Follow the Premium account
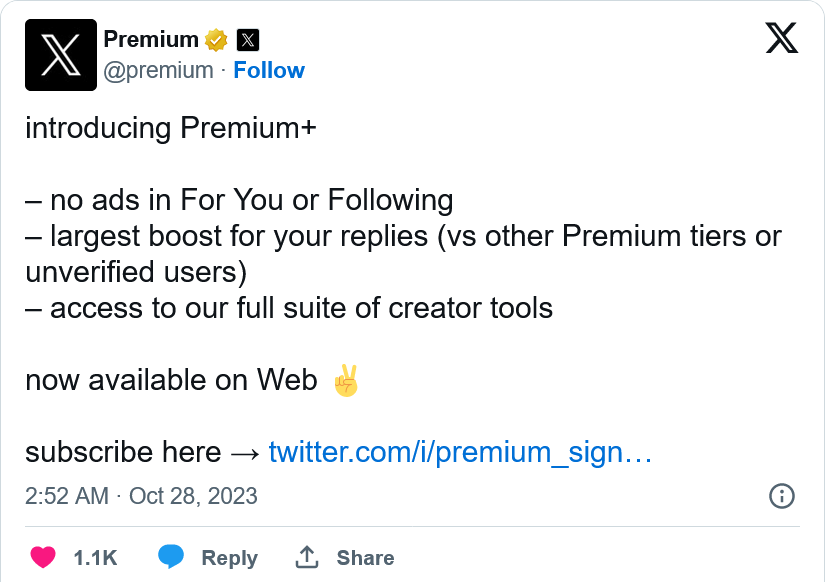 pyautogui.click(x=269, y=70)
